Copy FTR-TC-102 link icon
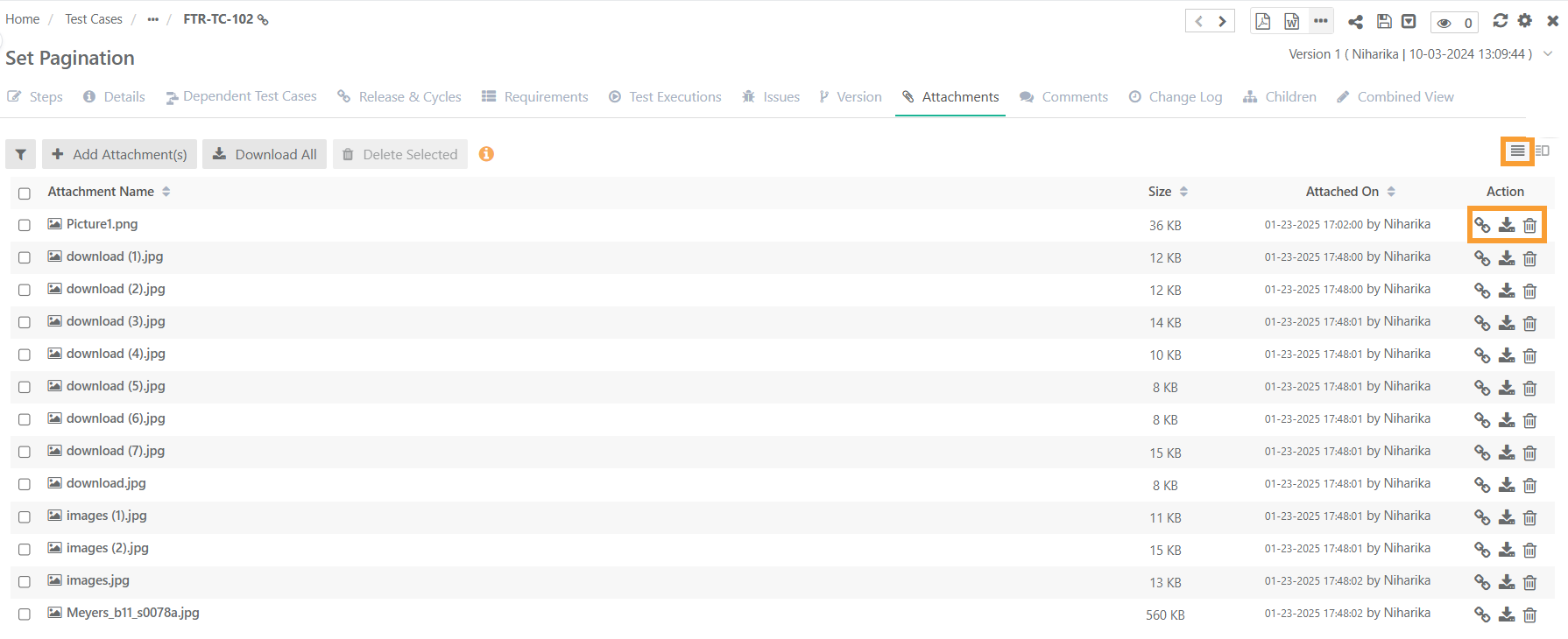The width and height of the screenshot is (1568, 639). coord(263,19)
